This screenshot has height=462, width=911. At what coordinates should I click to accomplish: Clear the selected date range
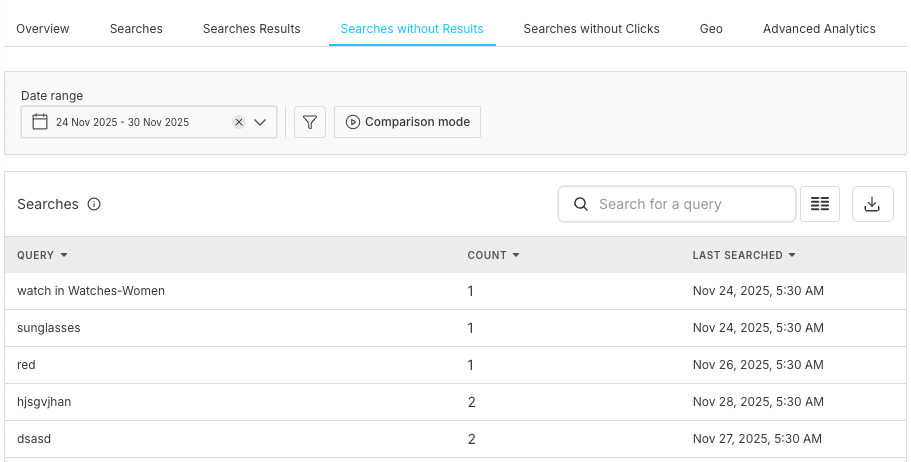239,122
